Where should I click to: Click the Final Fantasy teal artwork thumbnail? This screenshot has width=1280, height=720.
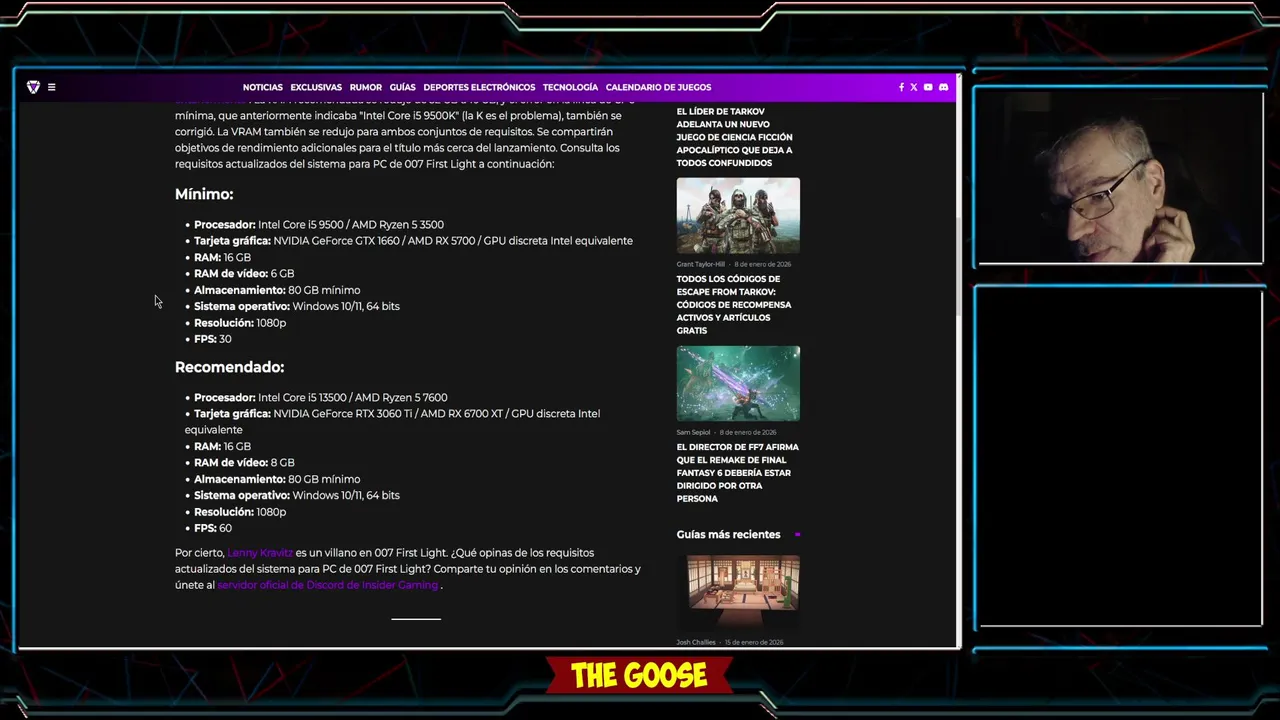738,384
